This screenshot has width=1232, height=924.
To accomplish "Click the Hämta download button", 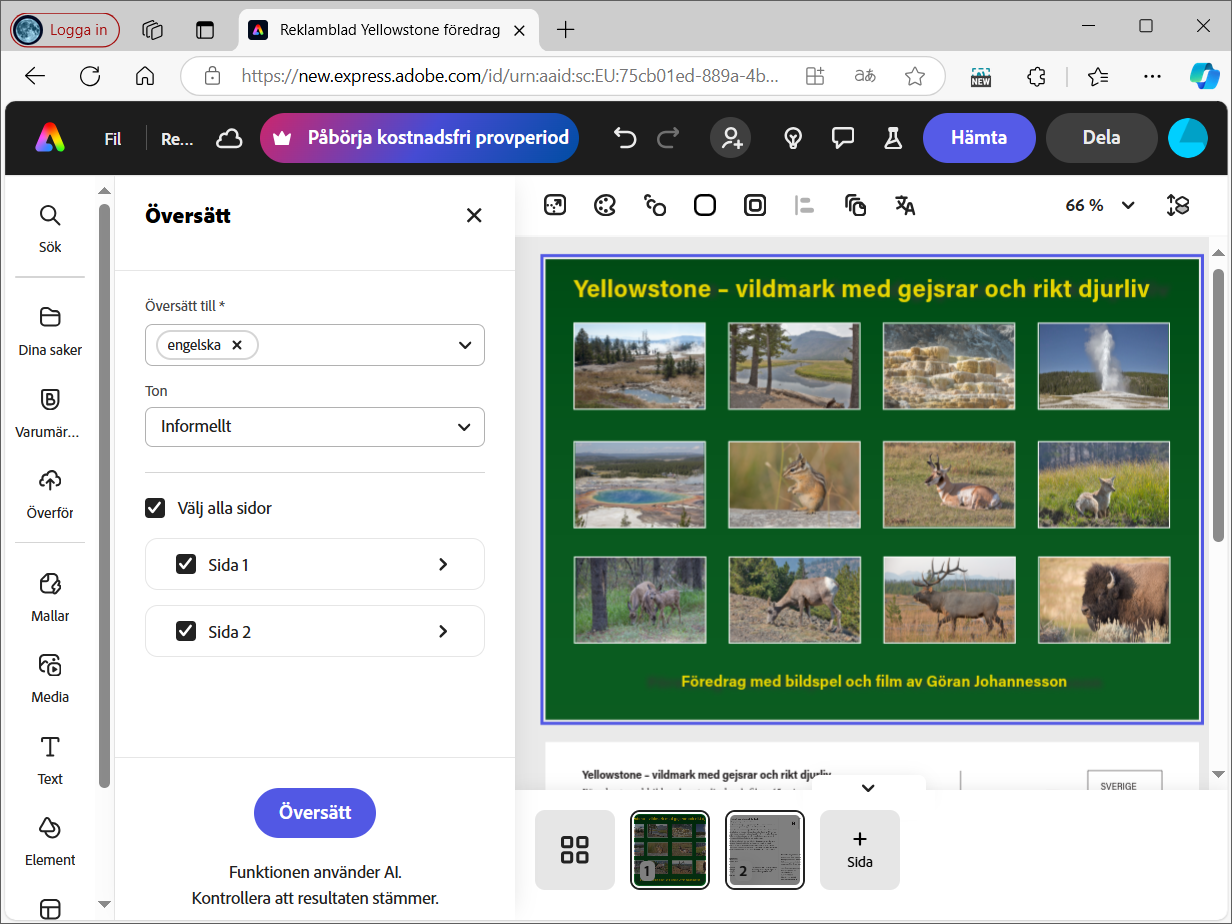I will (x=978, y=138).
